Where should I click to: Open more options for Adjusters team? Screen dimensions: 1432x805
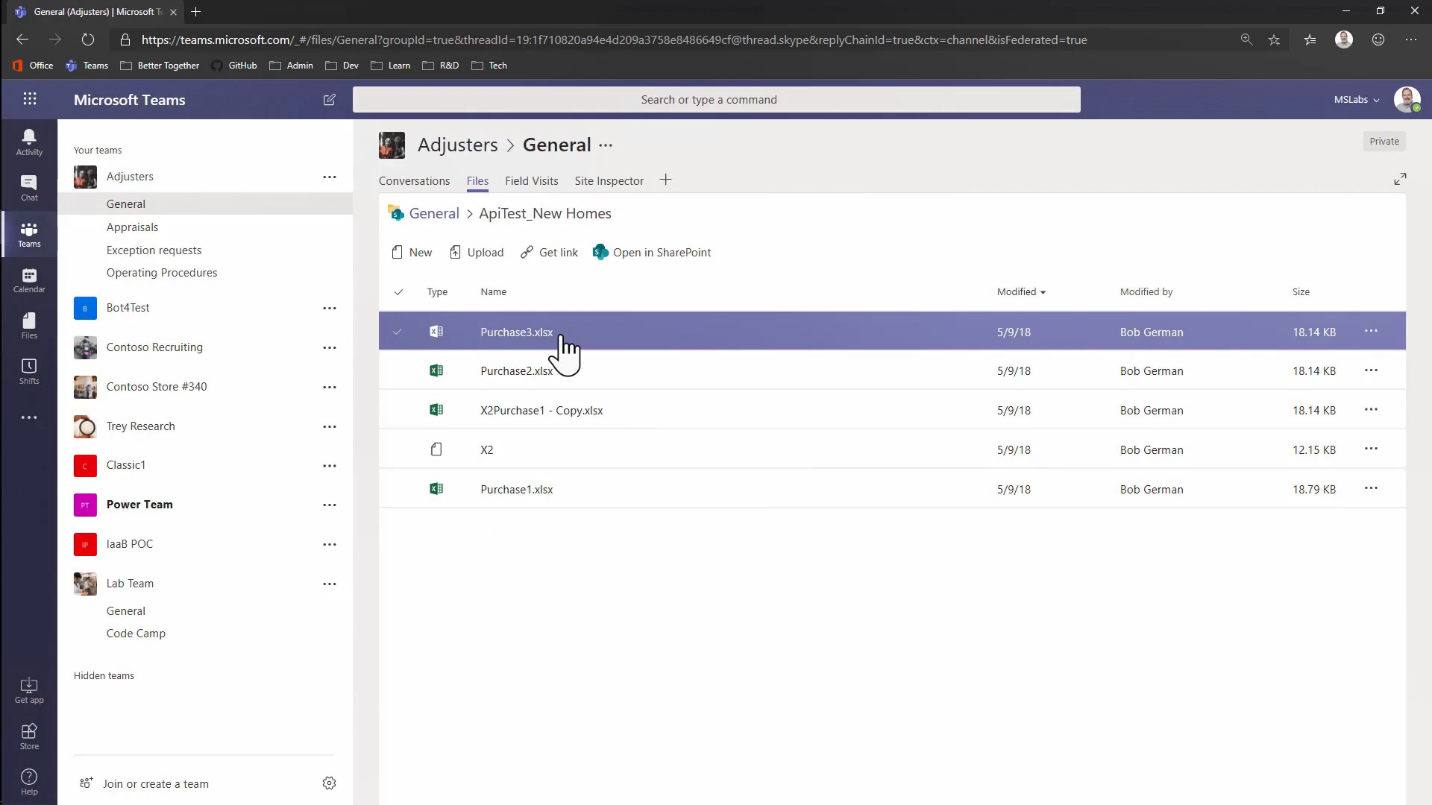point(329,177)
